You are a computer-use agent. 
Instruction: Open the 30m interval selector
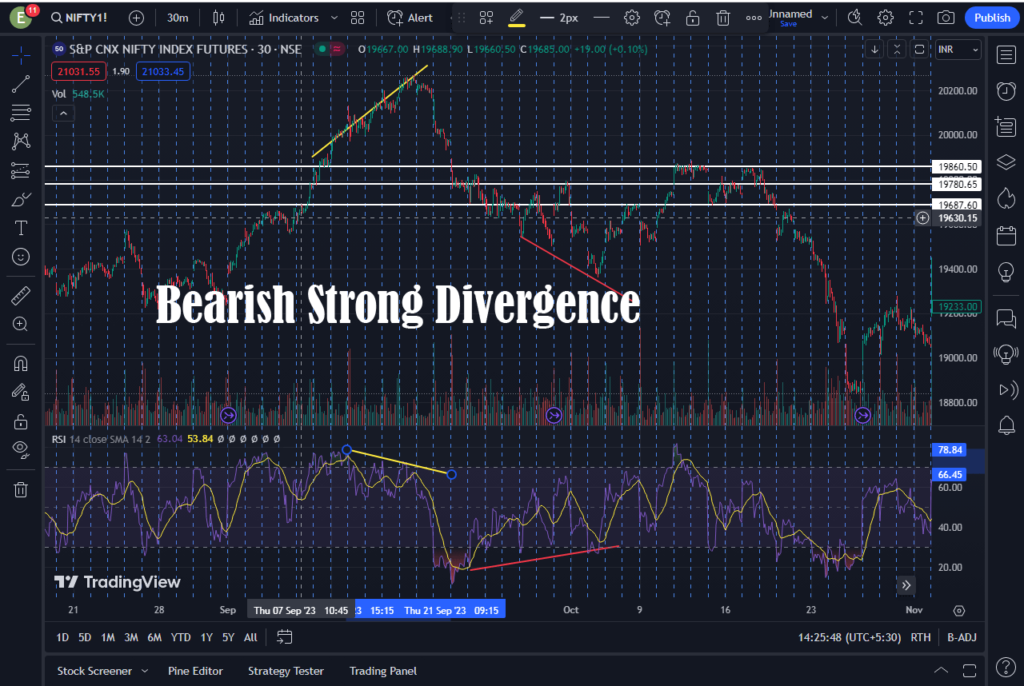point(178,18)
